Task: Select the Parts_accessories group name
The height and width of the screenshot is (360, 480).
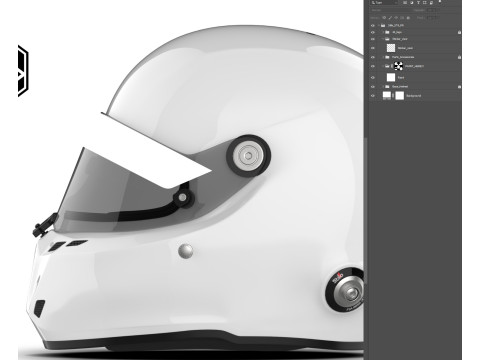Action: [x=403, y=57]
